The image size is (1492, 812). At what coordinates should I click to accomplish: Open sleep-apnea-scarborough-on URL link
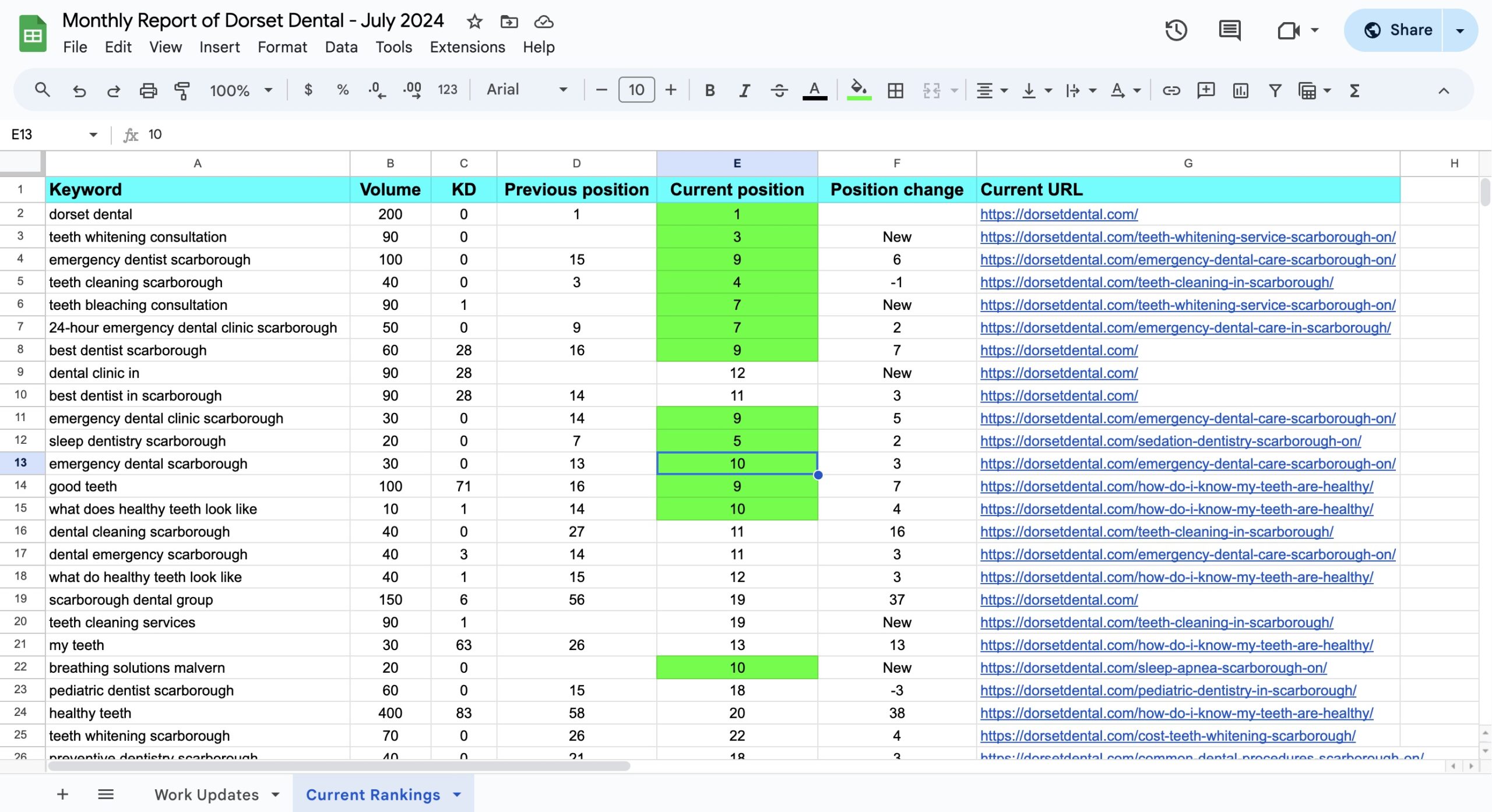tap(1153, 668)
